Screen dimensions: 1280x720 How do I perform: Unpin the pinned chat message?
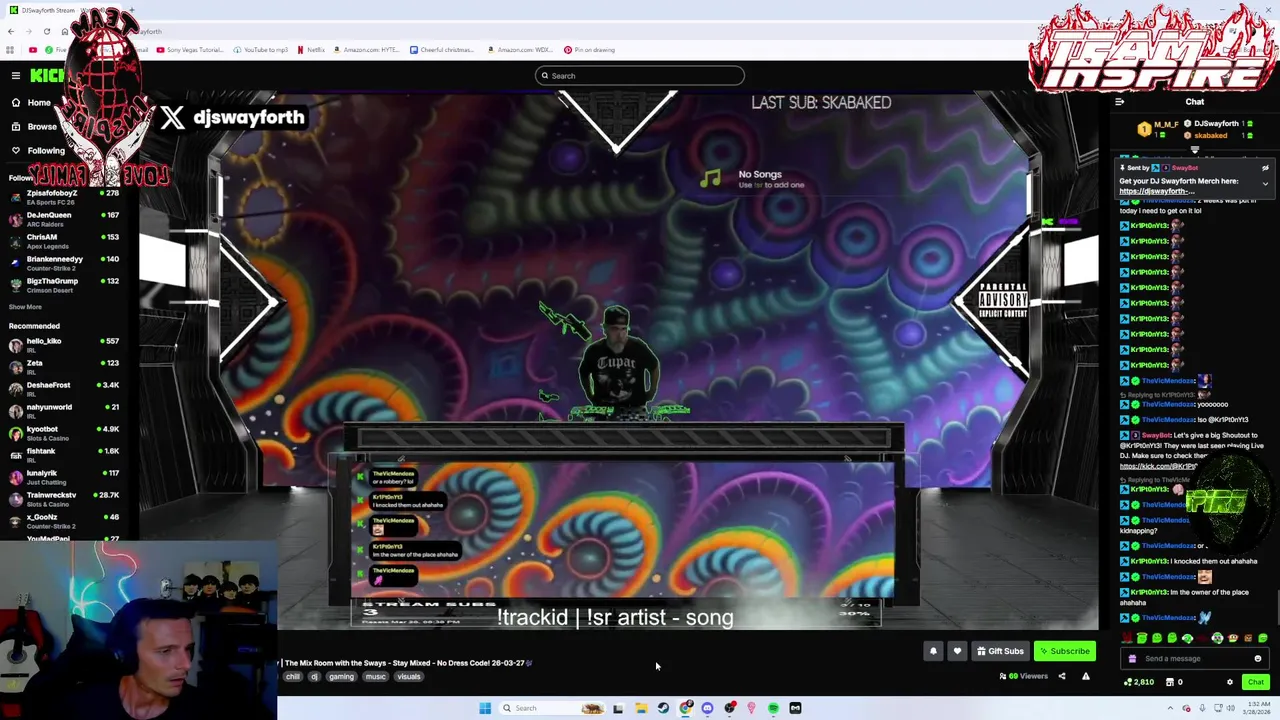tap(1265, 168)
